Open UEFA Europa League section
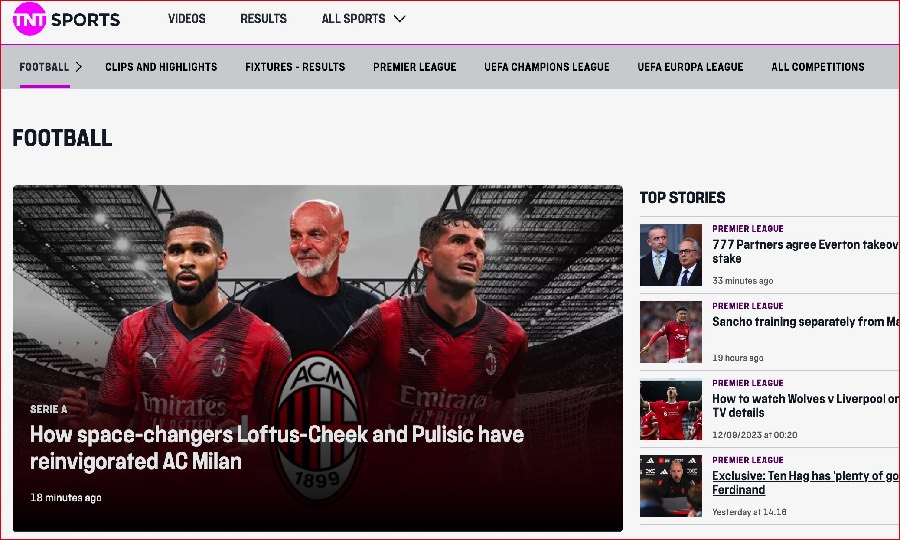The height and width of the screenshot is (540, 900). (x=690, y=67)
